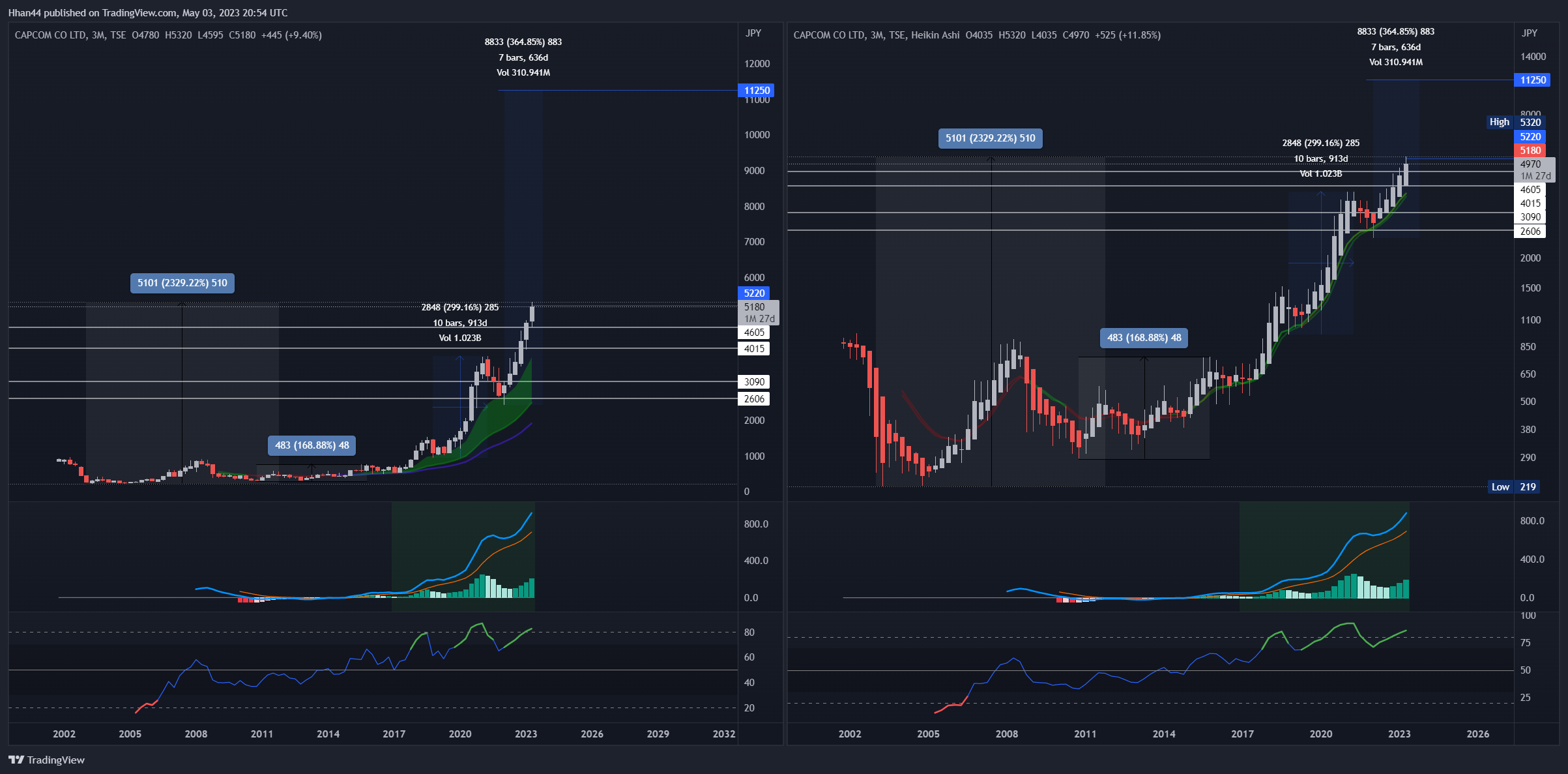Click the 2848 (299.16%) 285 text on the Heikin Ashi chart
1568x774 pixels.
point(1321,143)
